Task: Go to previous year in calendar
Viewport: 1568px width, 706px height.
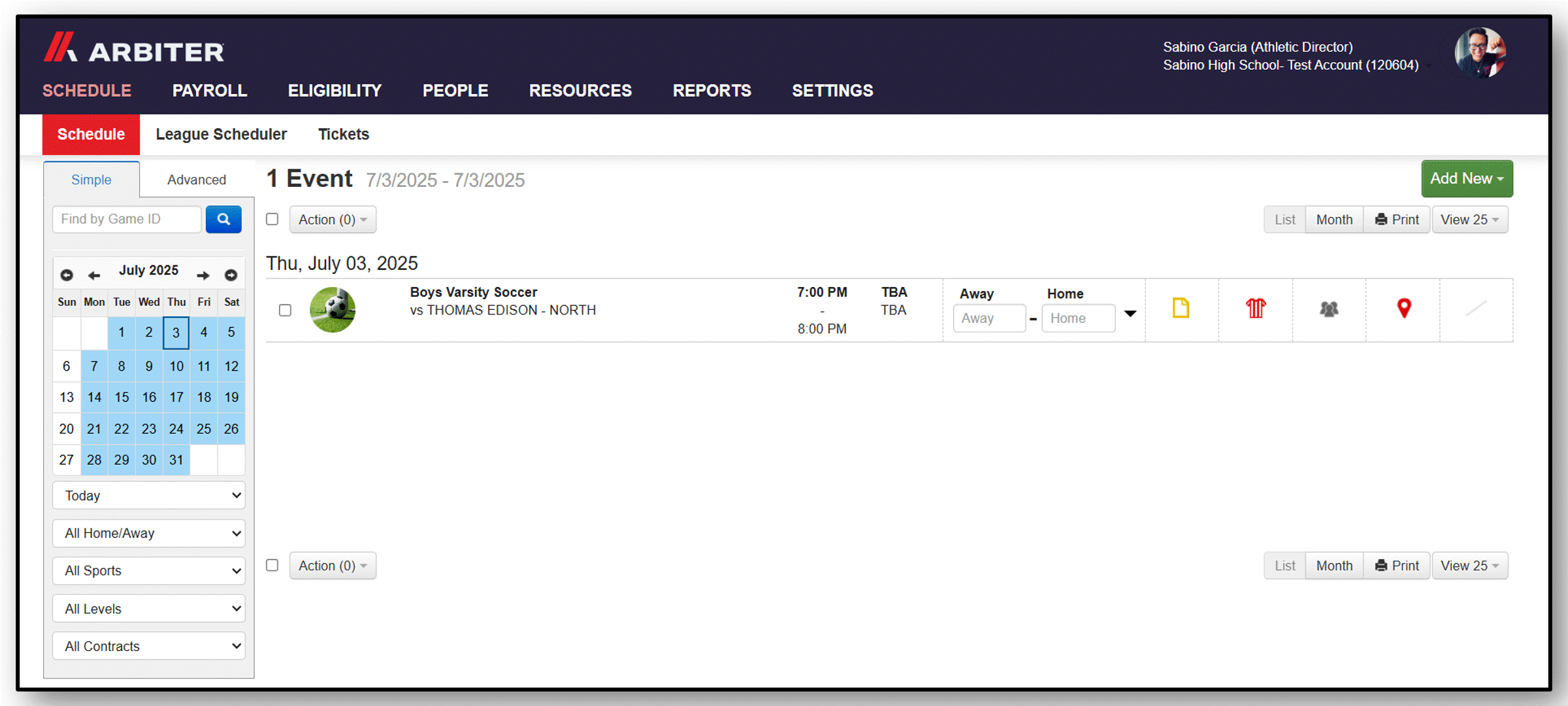Action: pos(67,275)
